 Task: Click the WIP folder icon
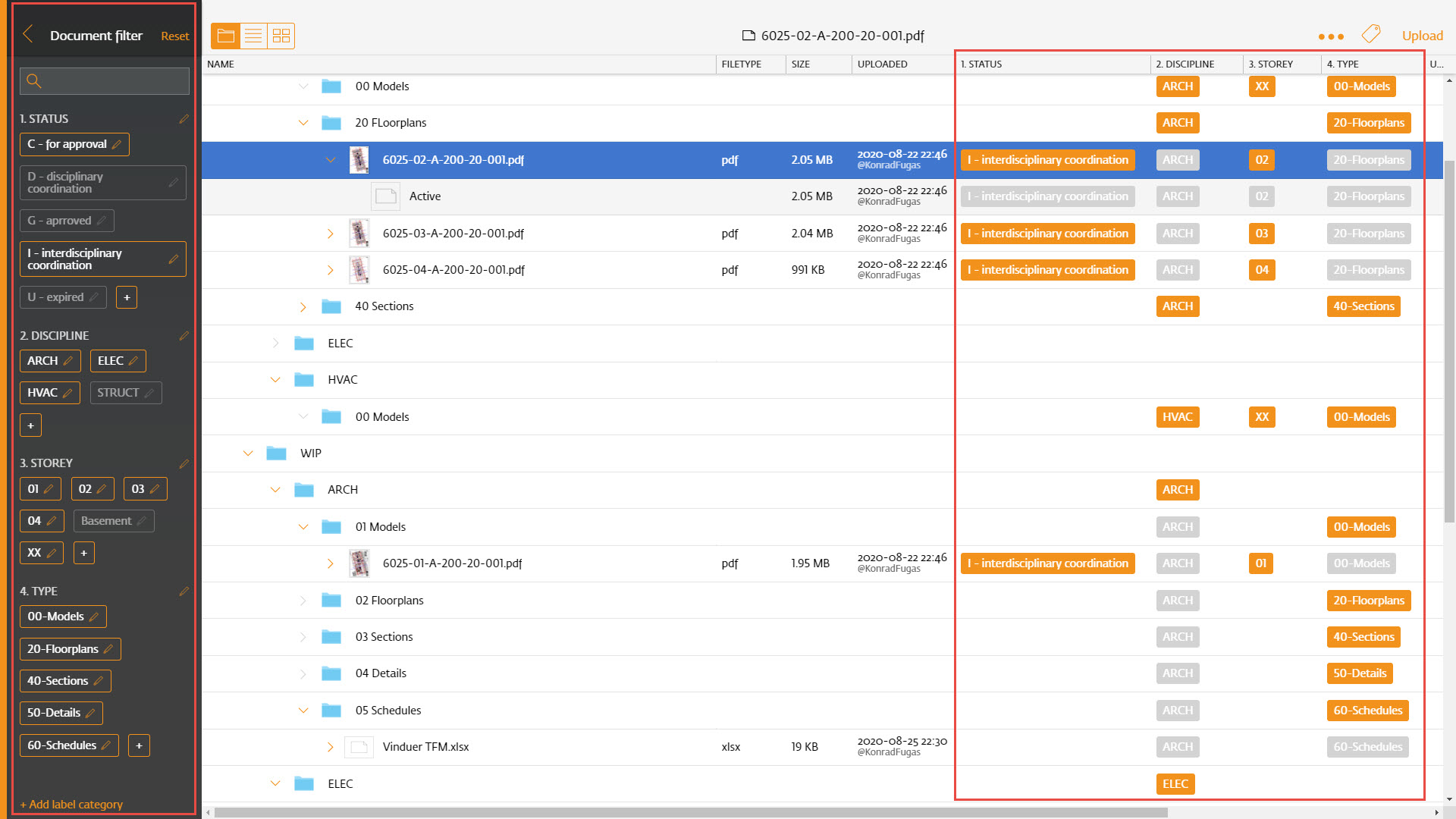coord(276,453)
